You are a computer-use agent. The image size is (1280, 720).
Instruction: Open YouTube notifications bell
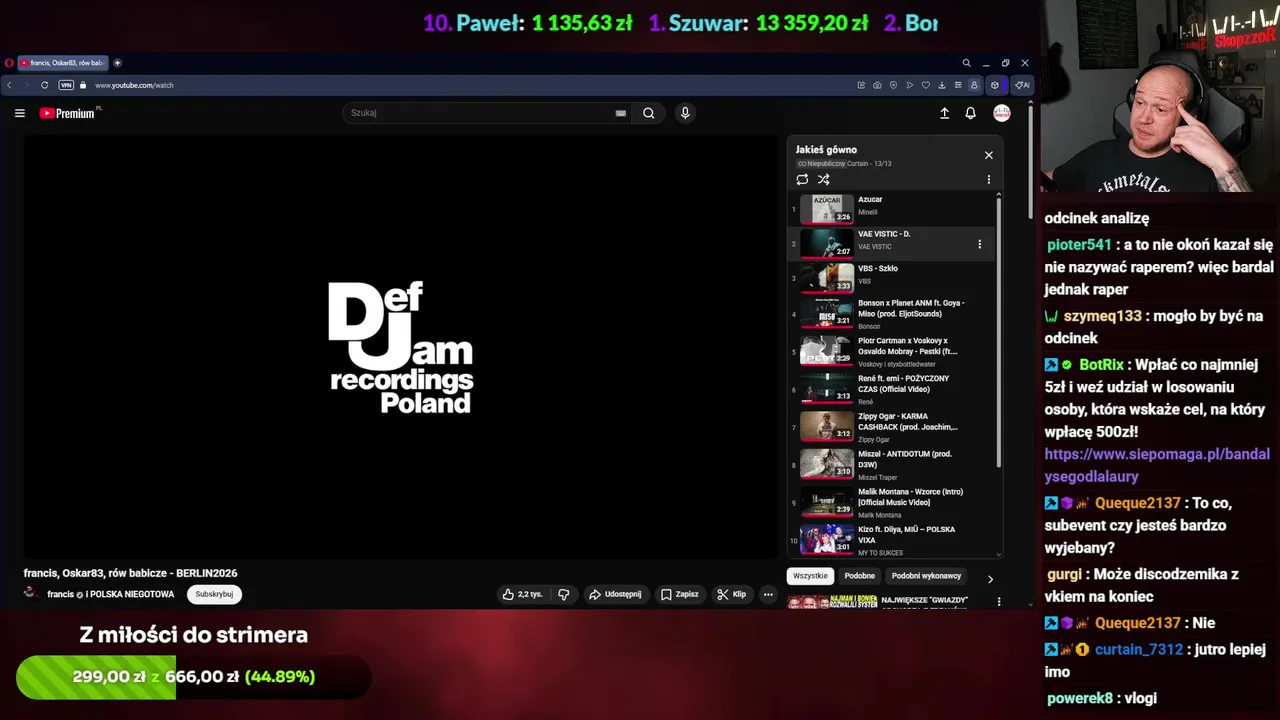pyautogui.click(x=970, y=113)
